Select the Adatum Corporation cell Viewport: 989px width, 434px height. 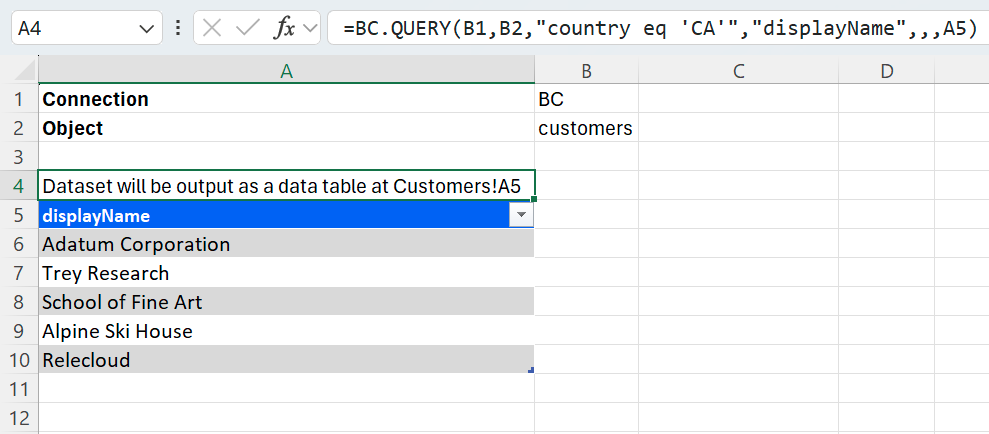pyautogui.click(x=136, y=245)
